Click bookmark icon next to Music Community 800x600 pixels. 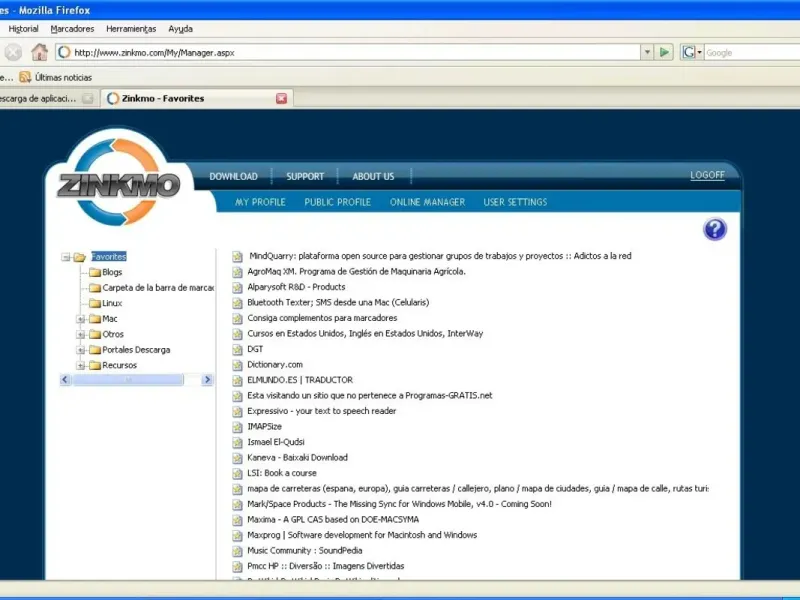click(x=237, y=552)
